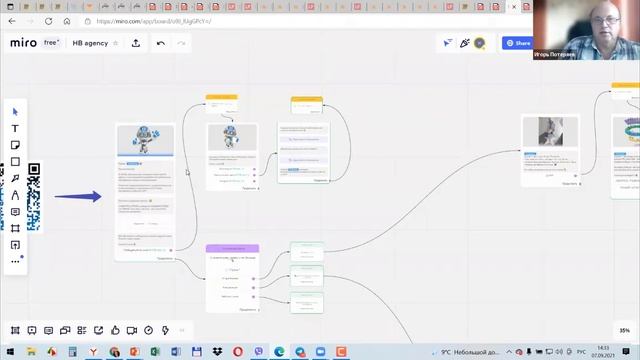Open Zoom from taskbar
Viewport: 640px width, 360px height.
coord(320,351)
